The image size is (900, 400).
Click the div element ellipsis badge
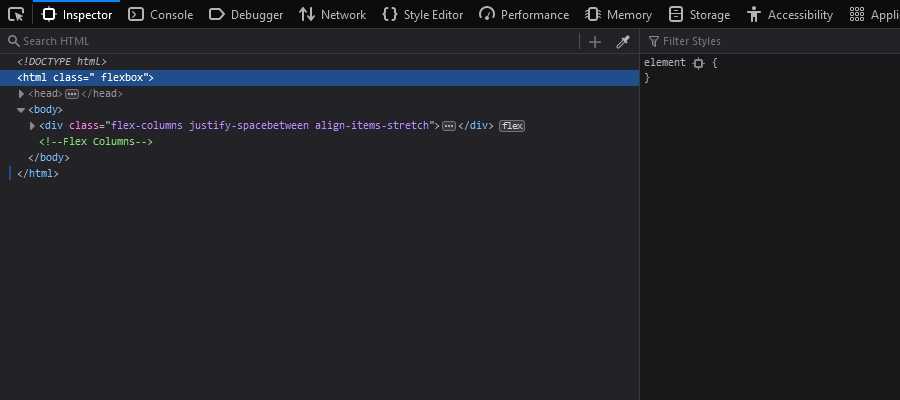point(449,126)
